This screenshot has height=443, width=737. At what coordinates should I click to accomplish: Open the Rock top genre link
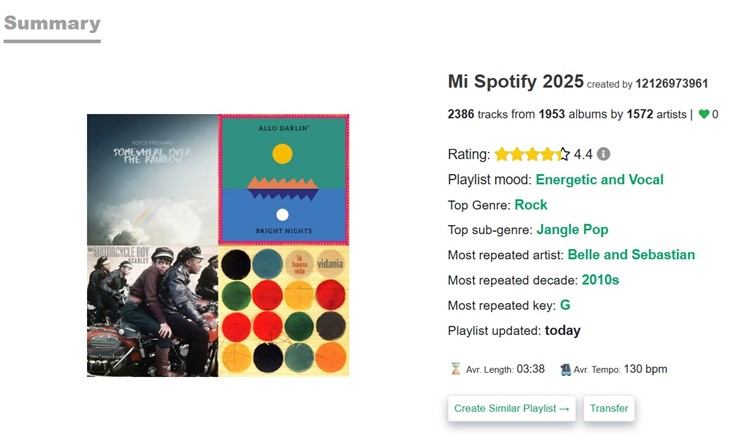(x=531, y=205)
